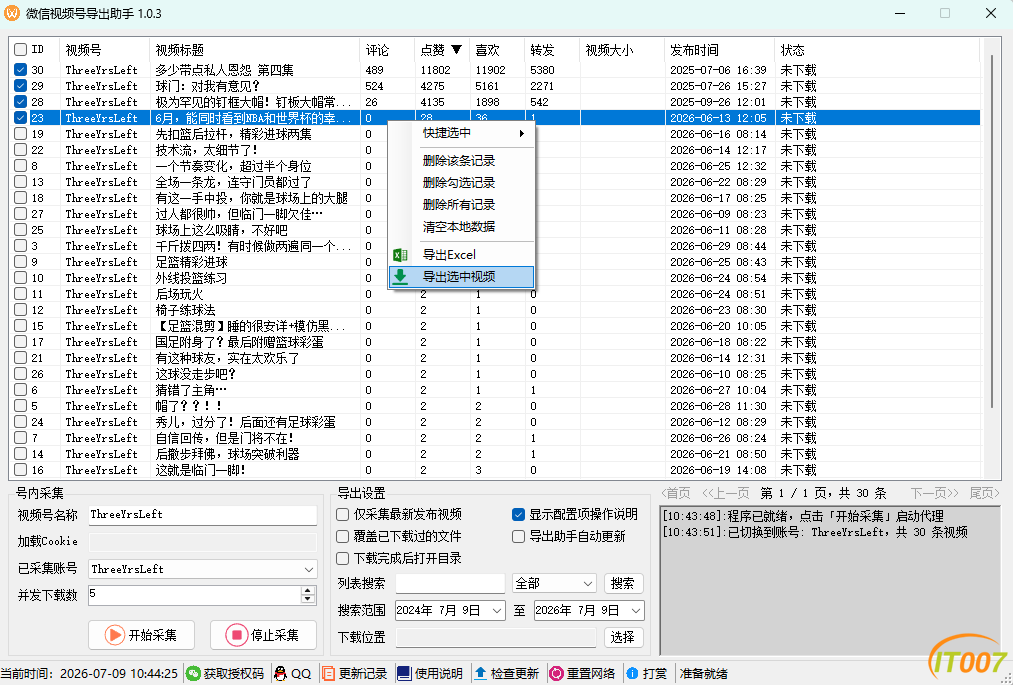Click the 重置网络 icon
Screen dimensions: 1013x685
[556, 673]
